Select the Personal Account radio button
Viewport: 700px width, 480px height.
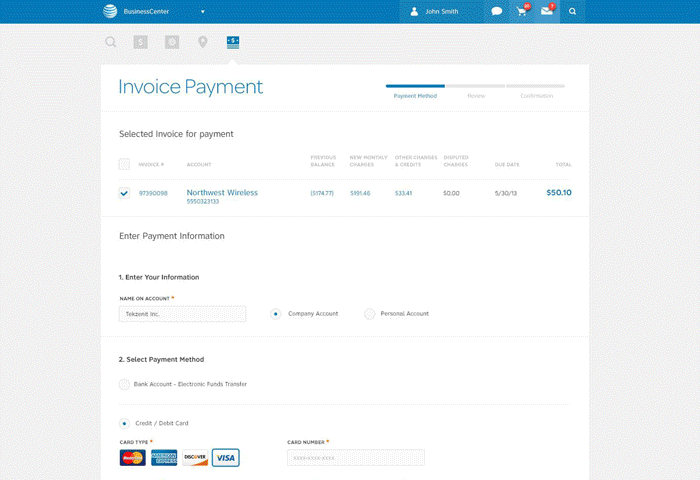click(370, 314)
